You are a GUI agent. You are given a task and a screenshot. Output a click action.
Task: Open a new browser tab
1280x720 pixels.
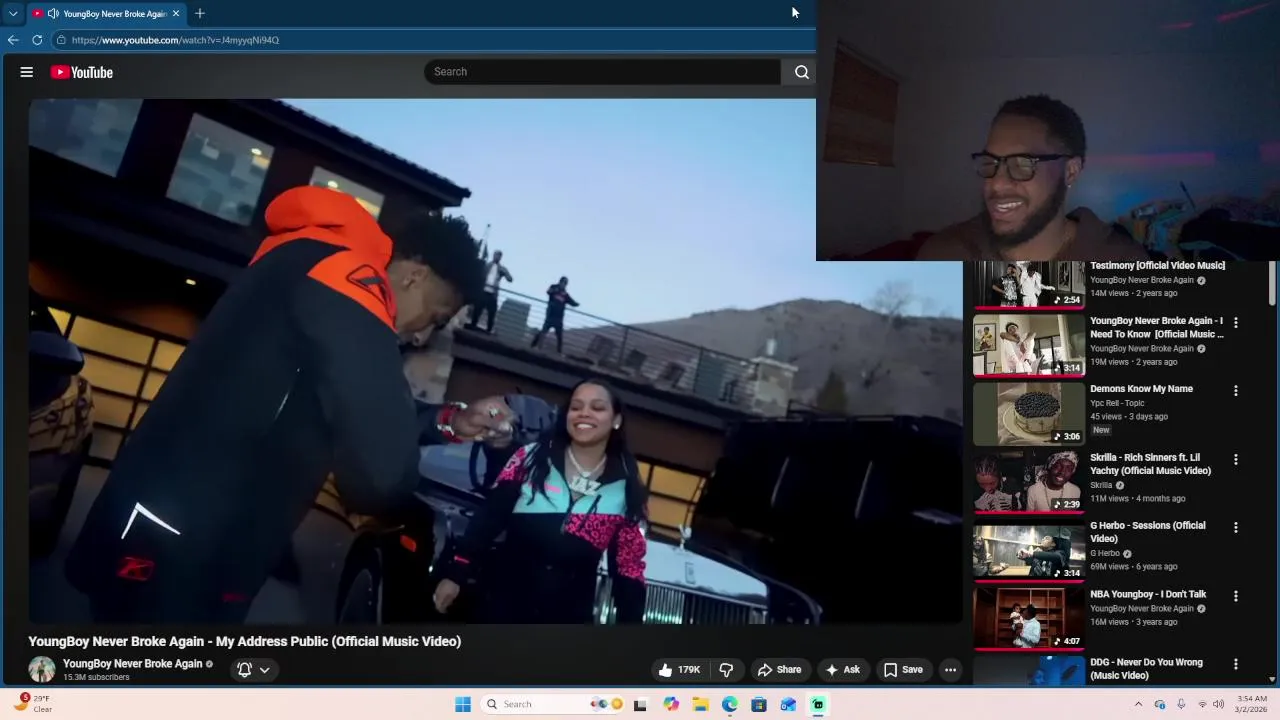pyautogui.click(x=200, y=13)
